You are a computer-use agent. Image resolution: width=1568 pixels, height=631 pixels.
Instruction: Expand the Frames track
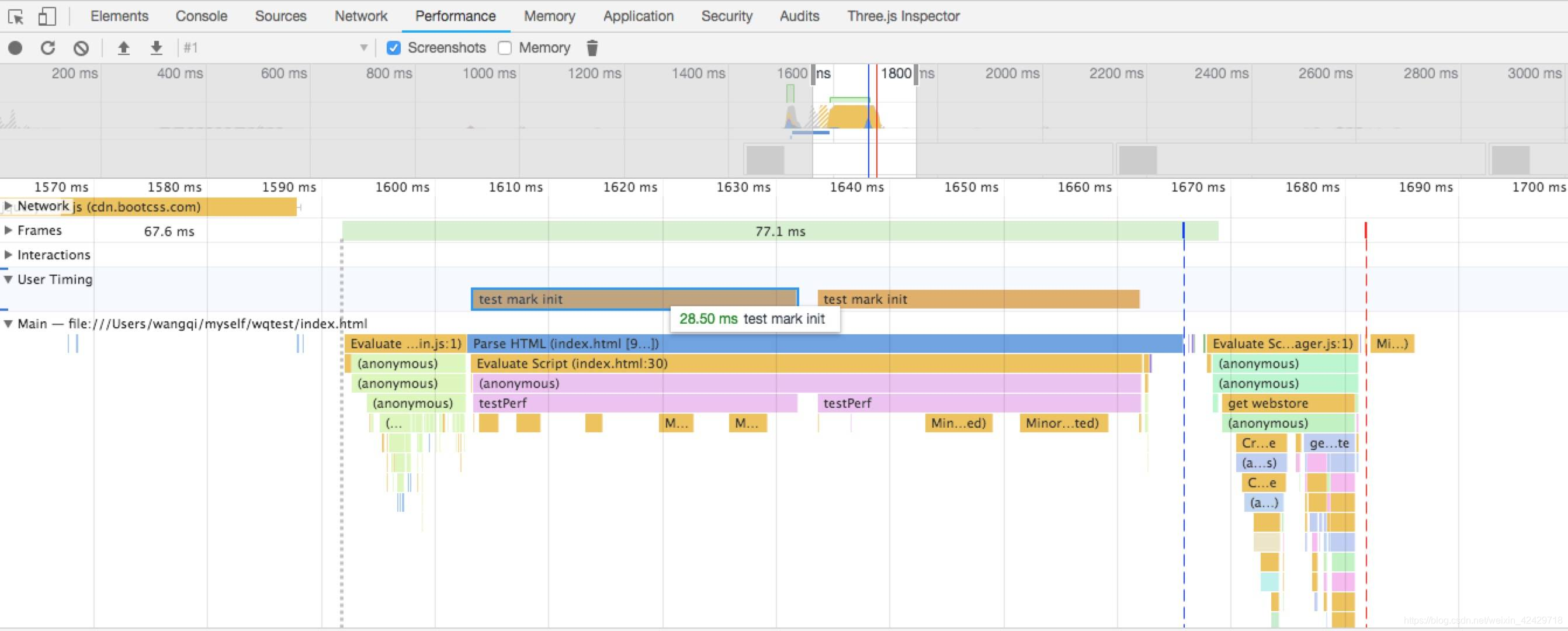8,231
